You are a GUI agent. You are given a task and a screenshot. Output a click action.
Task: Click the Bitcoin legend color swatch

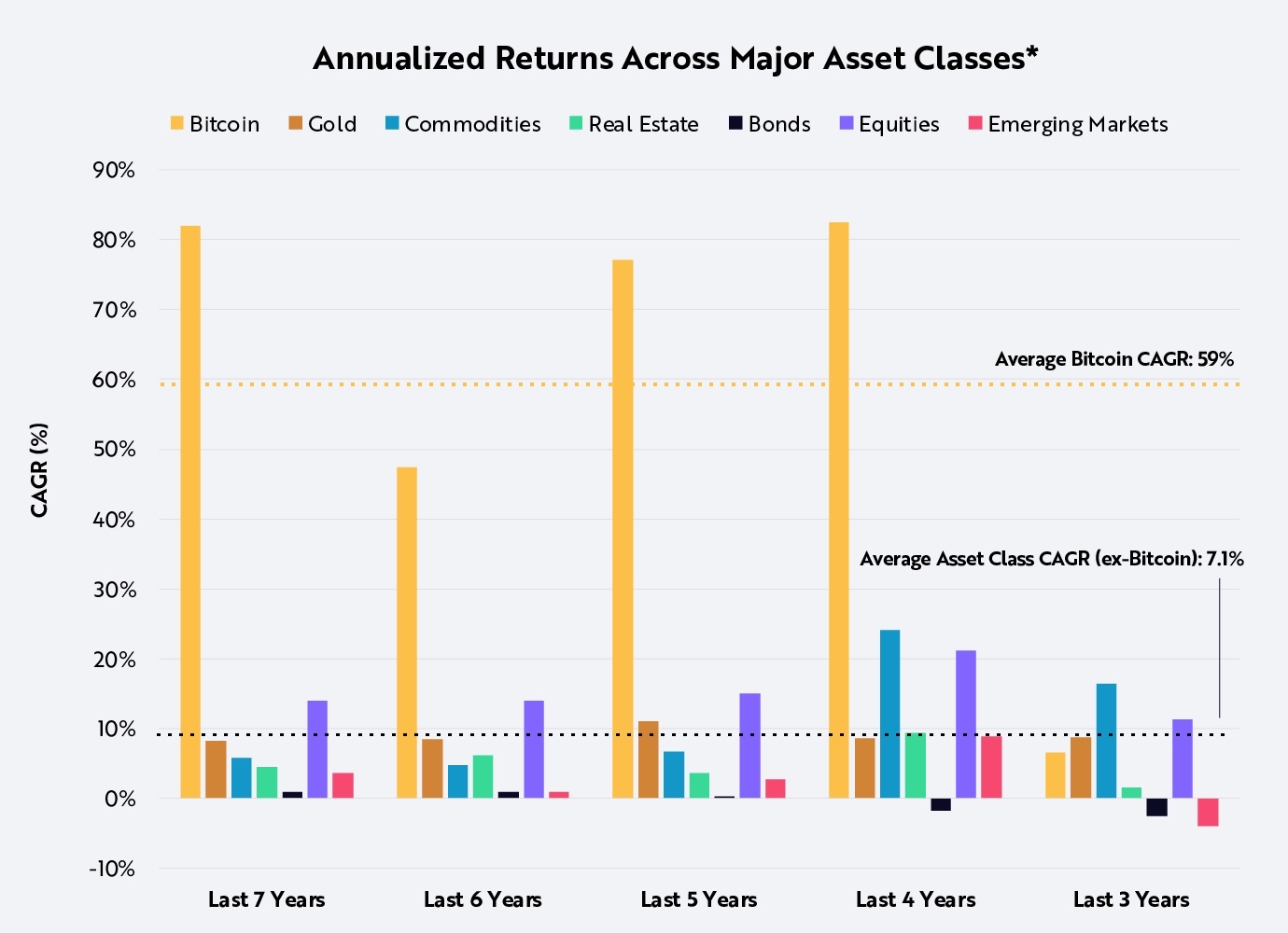[176, 124]
